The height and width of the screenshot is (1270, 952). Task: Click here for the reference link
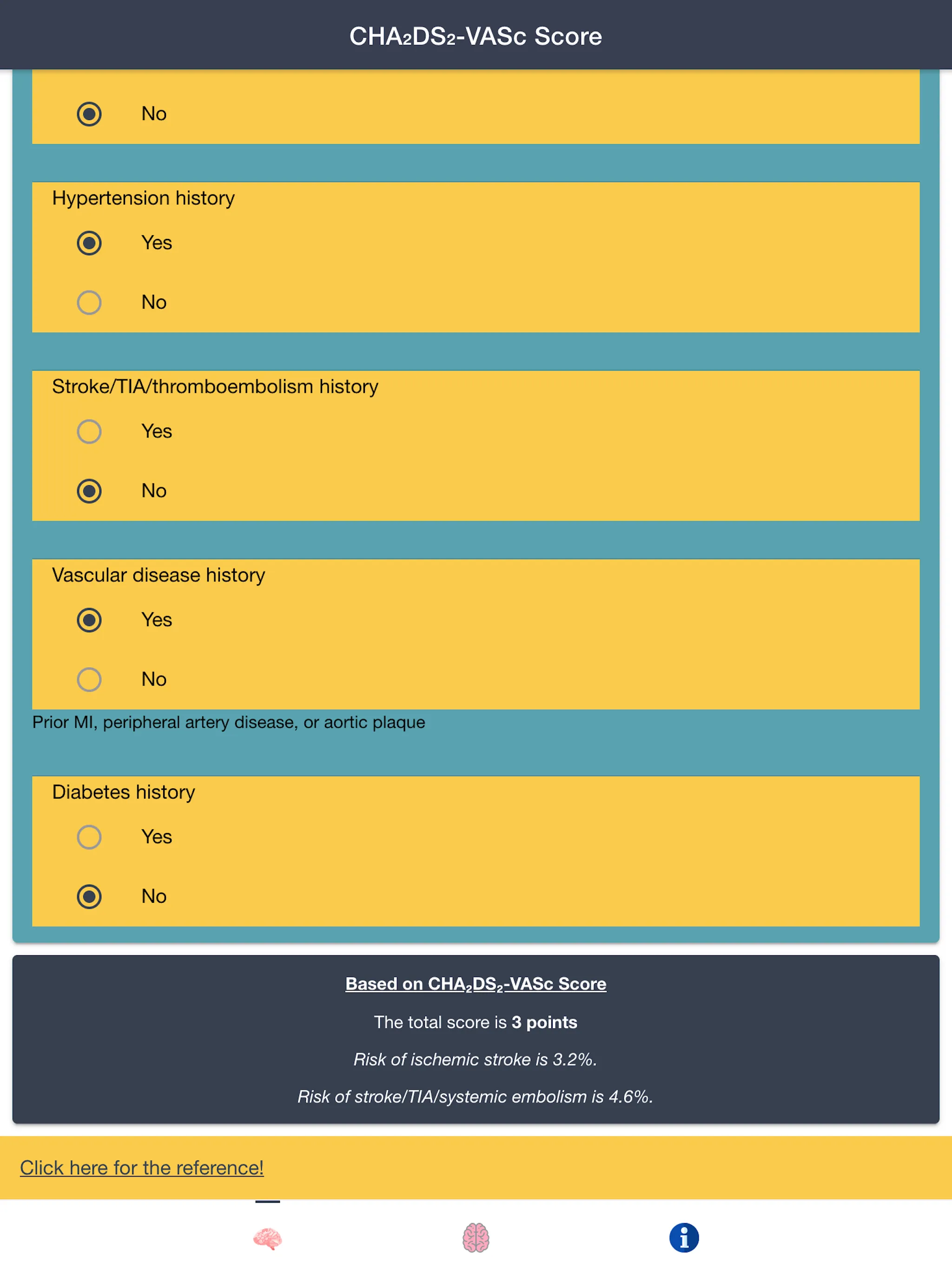[x=141, y=1167]
